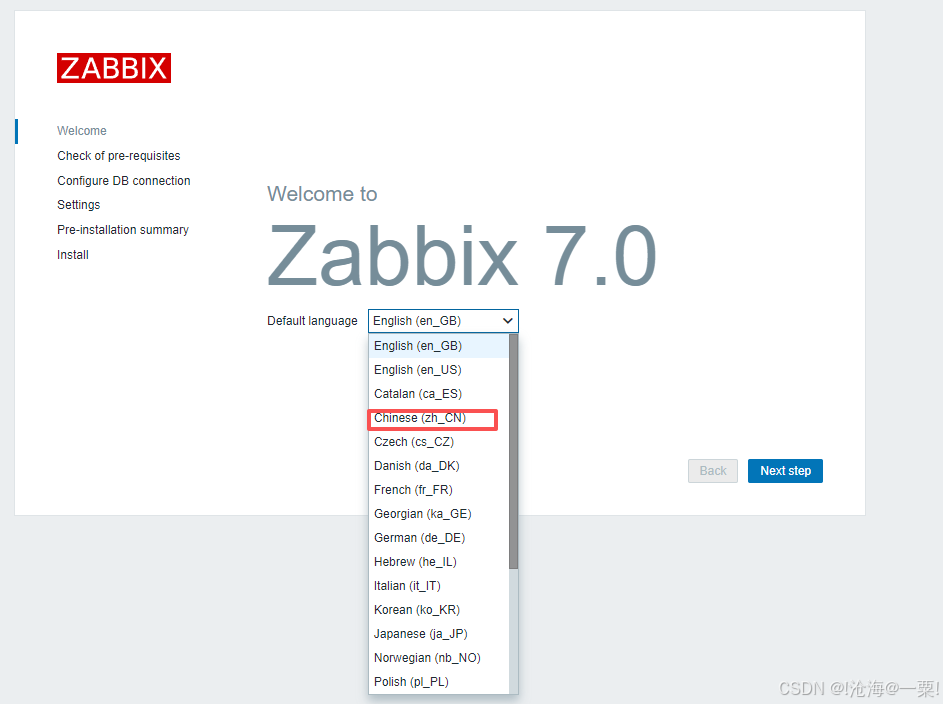Click the Next step button

(x=785, y=471)
